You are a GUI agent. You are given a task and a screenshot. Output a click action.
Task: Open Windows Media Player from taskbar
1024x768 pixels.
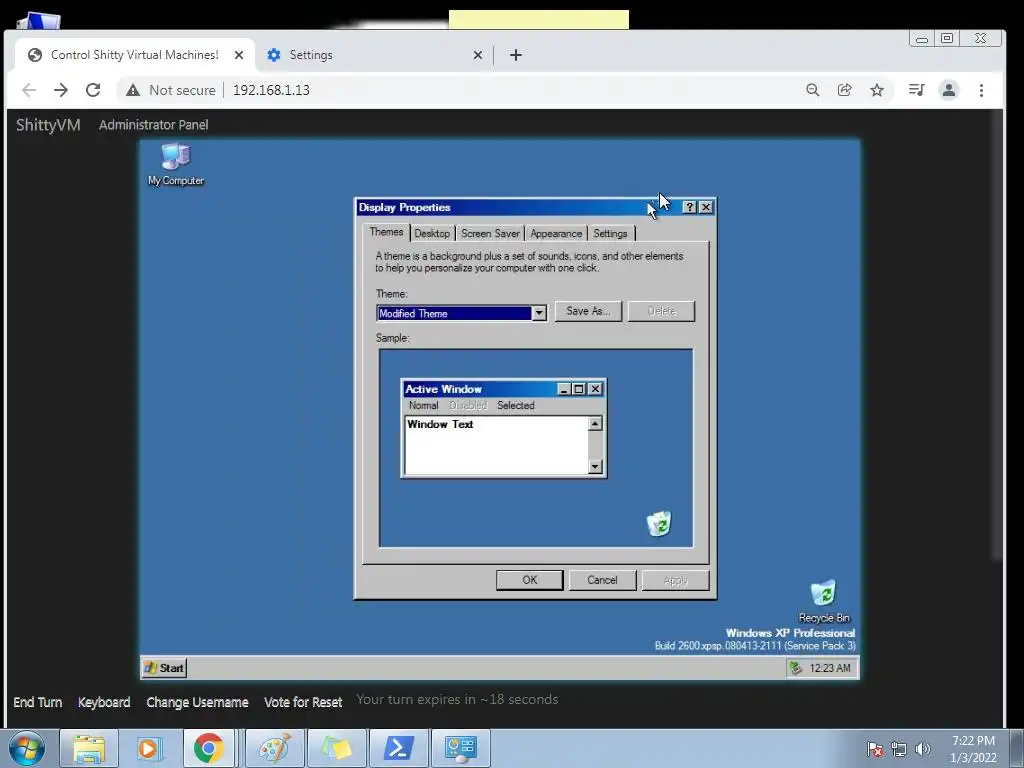149,748
